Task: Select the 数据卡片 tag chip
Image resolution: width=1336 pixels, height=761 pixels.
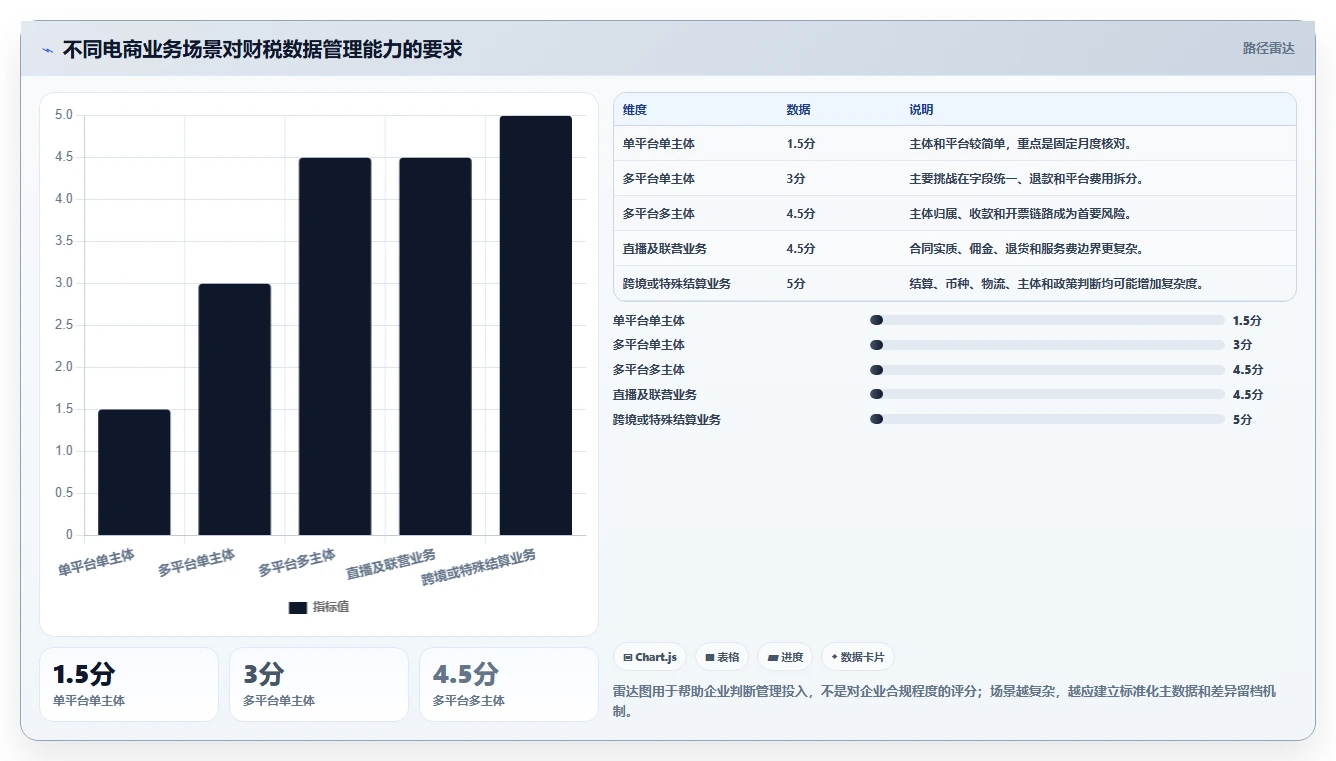Action: tap(858, 657)
